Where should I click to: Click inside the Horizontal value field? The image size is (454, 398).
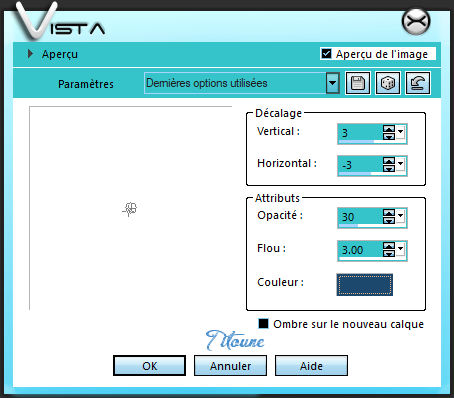tap(360, 164)
